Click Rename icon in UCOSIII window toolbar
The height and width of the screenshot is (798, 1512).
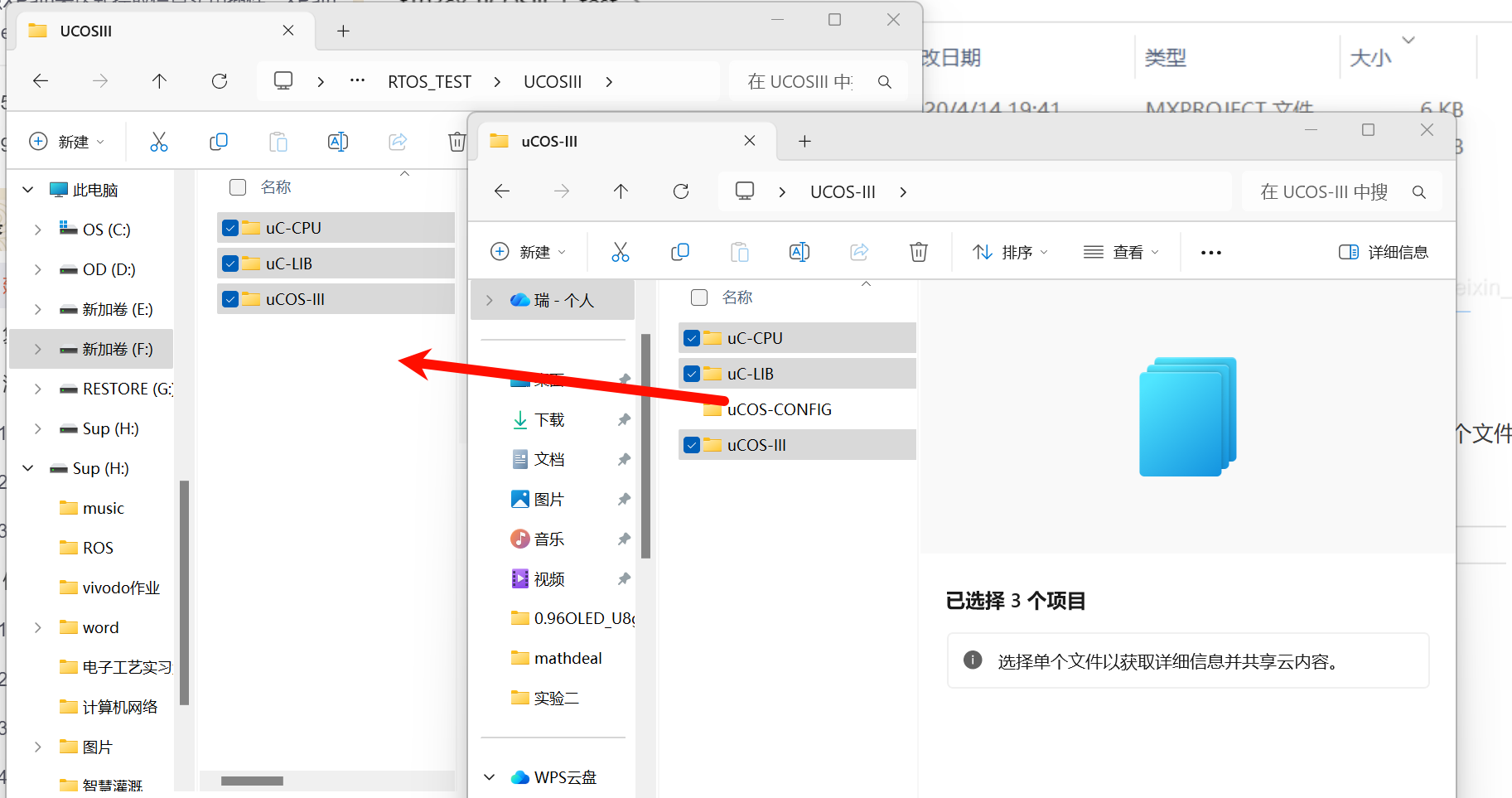(338, 142)
